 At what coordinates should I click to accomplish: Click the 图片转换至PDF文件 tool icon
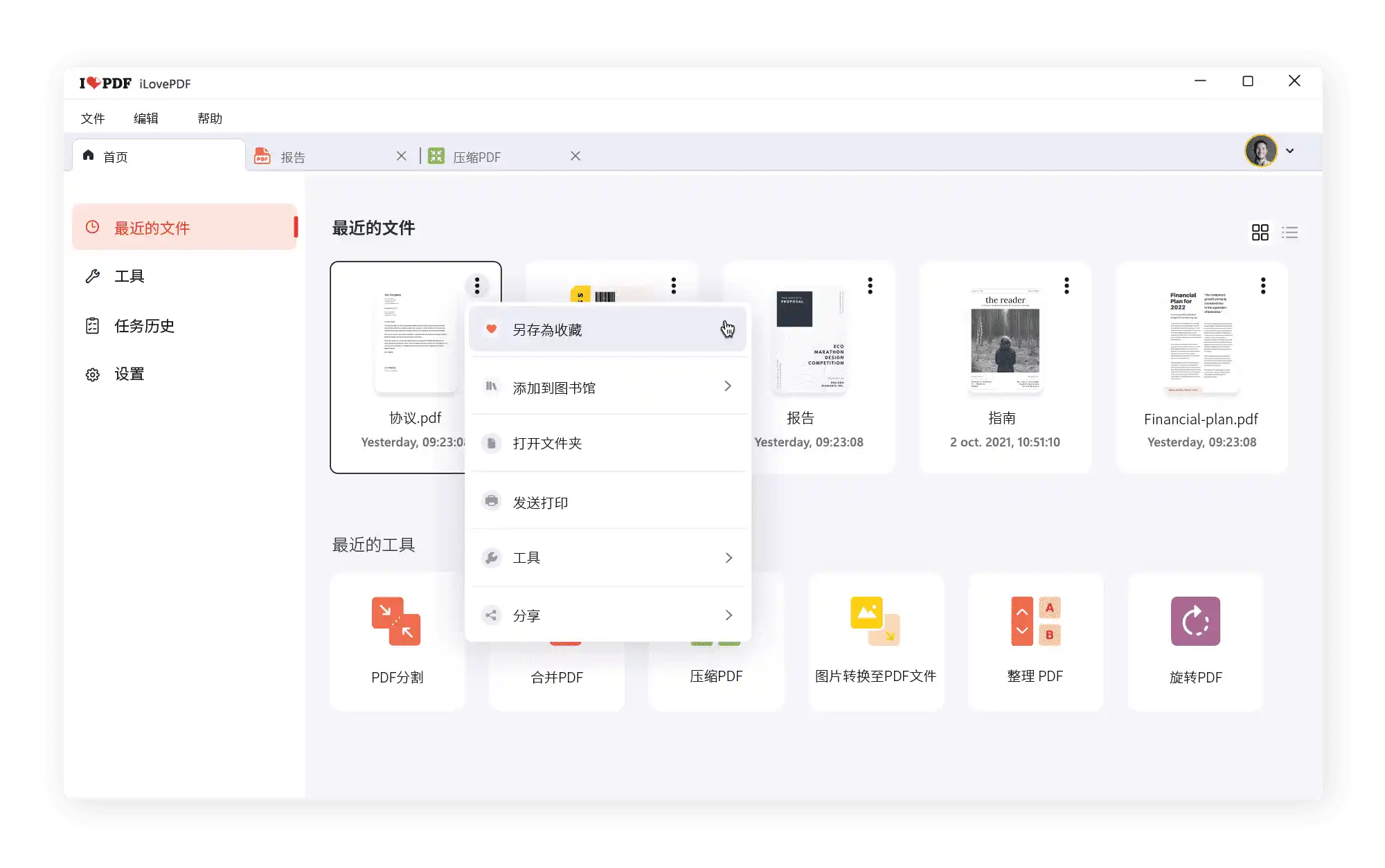[x=875, y=622]
